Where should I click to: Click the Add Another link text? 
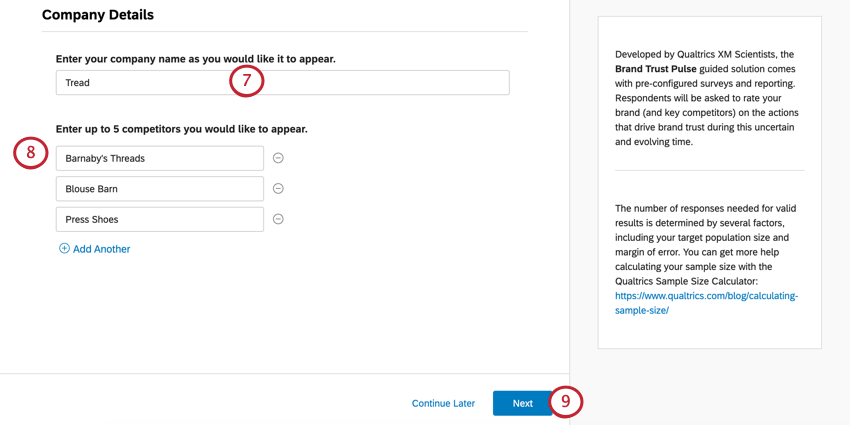101,249
